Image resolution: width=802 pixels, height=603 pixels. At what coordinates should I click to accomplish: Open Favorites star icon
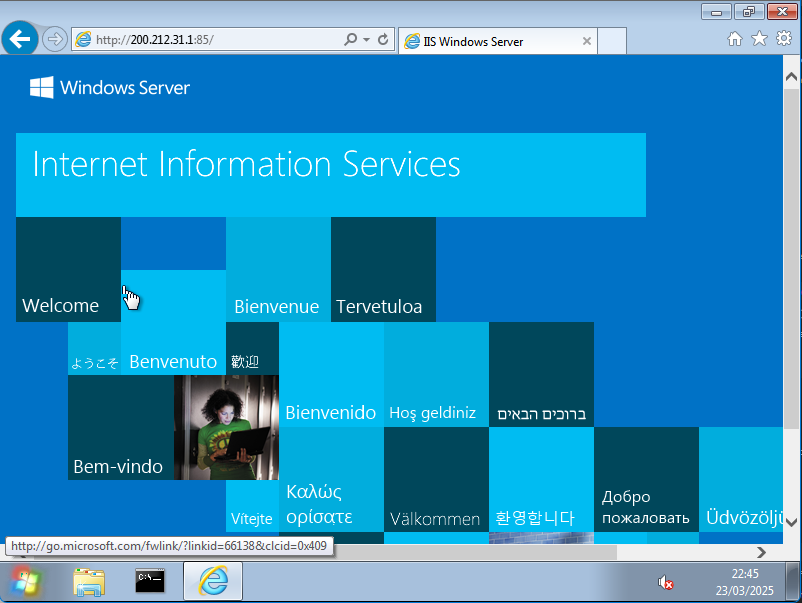point(759,39)
